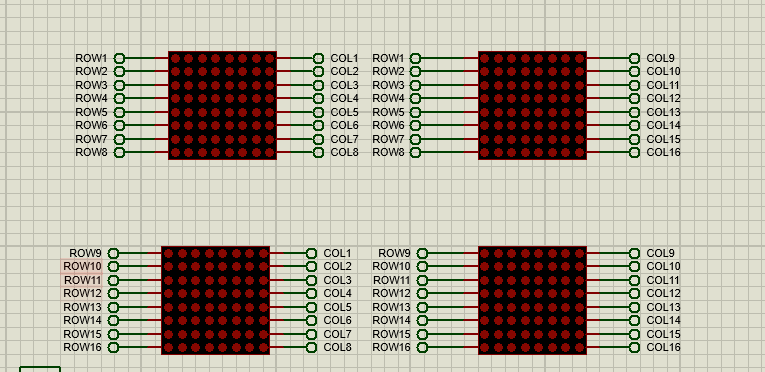The image size is (765, 372).
Task: Click the ROW5 terminal wired opposite COL13
Action: 415,112
